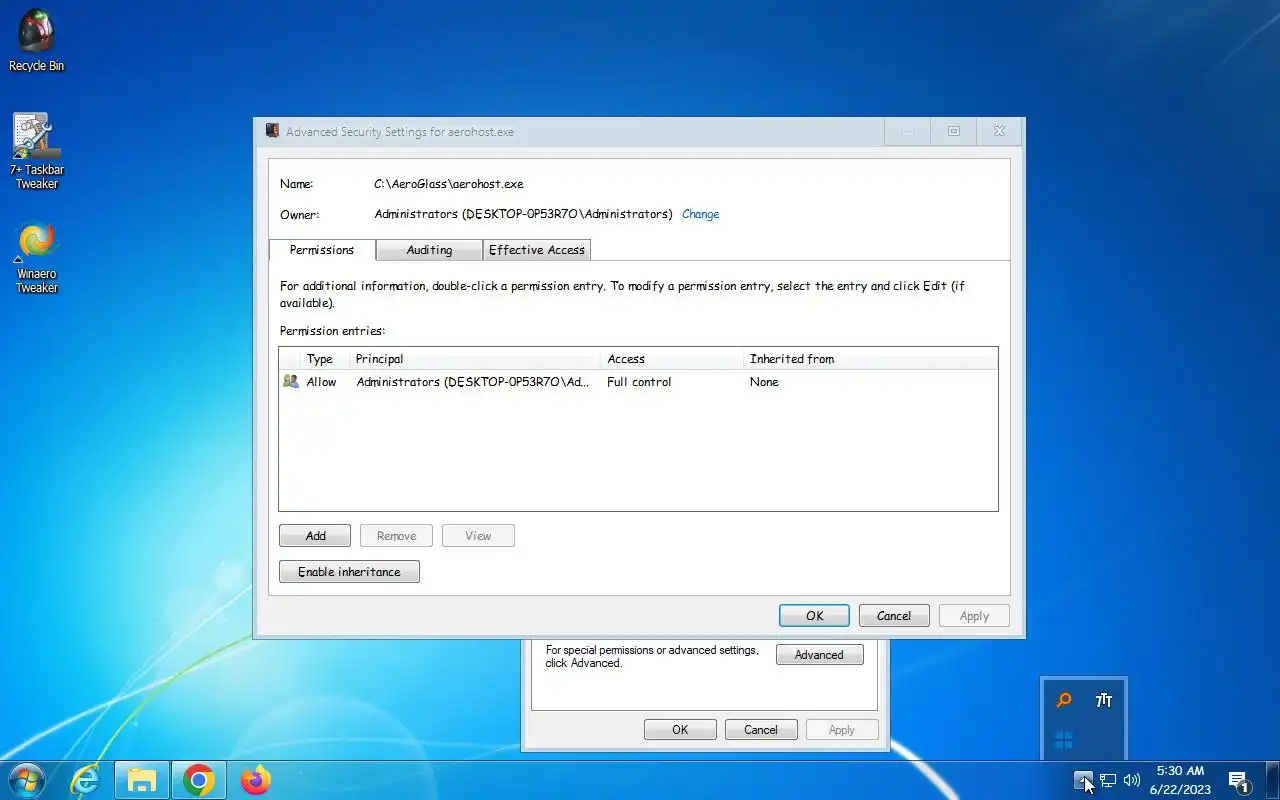
Task: Click the orange magnifier tray overflow icon
Action: click(x=1064, y=700)
